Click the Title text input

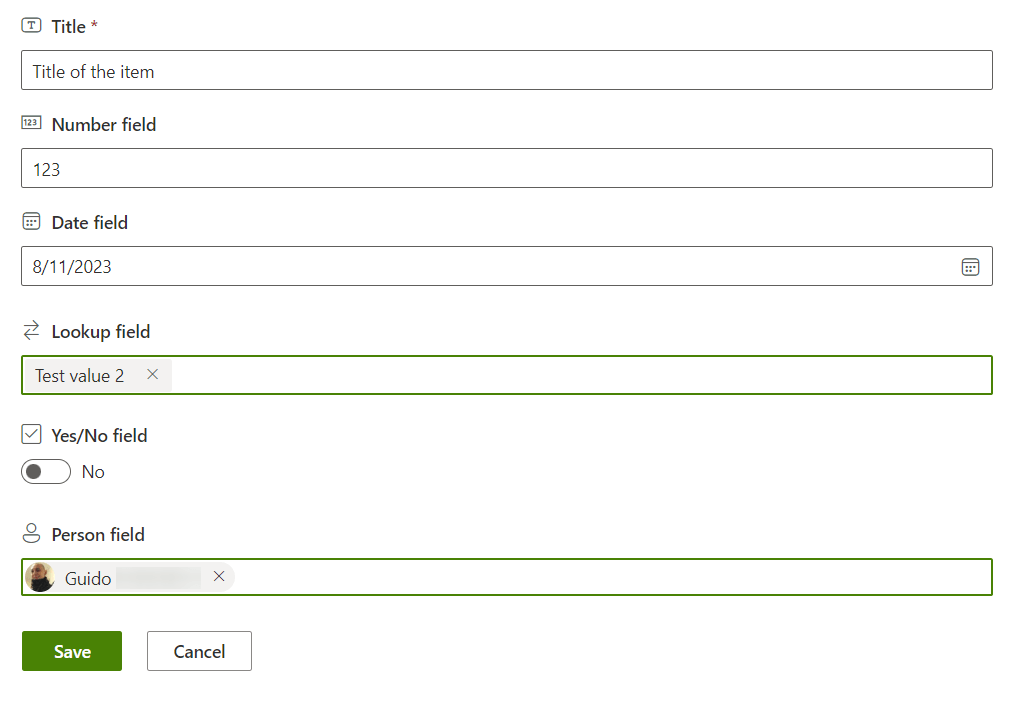[506, 71]
